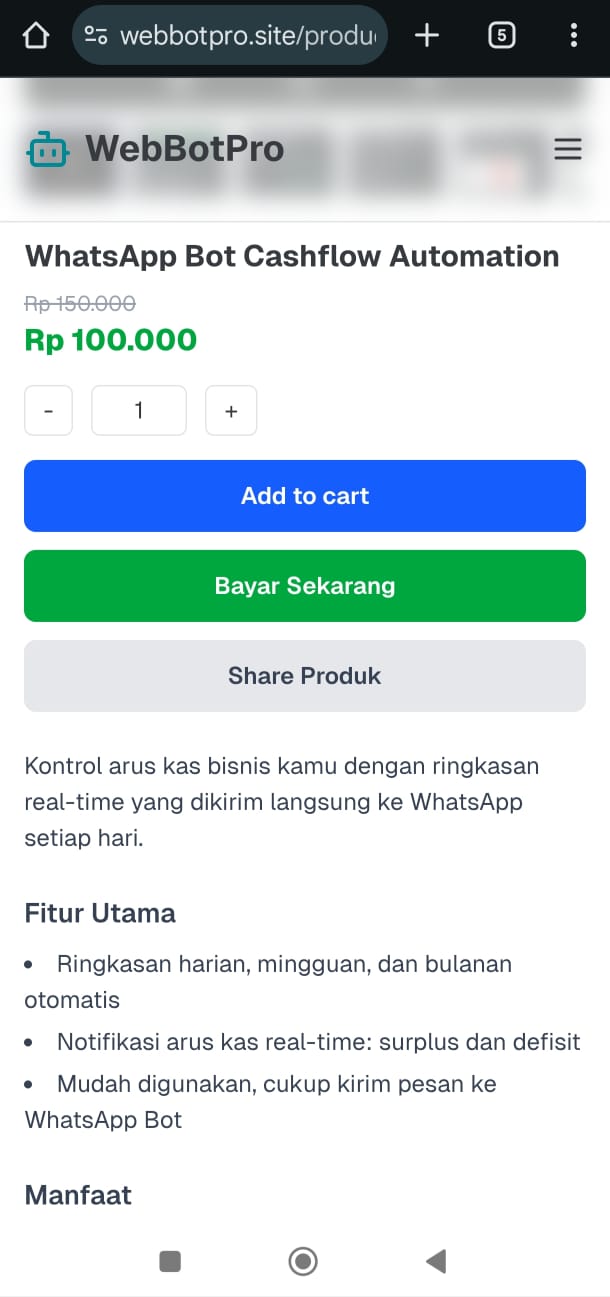Image resolution: width=610 pixels, height=1297 pixels.
Task: Click the WebBotPro robot logo icon
Action: coord(48,149)
